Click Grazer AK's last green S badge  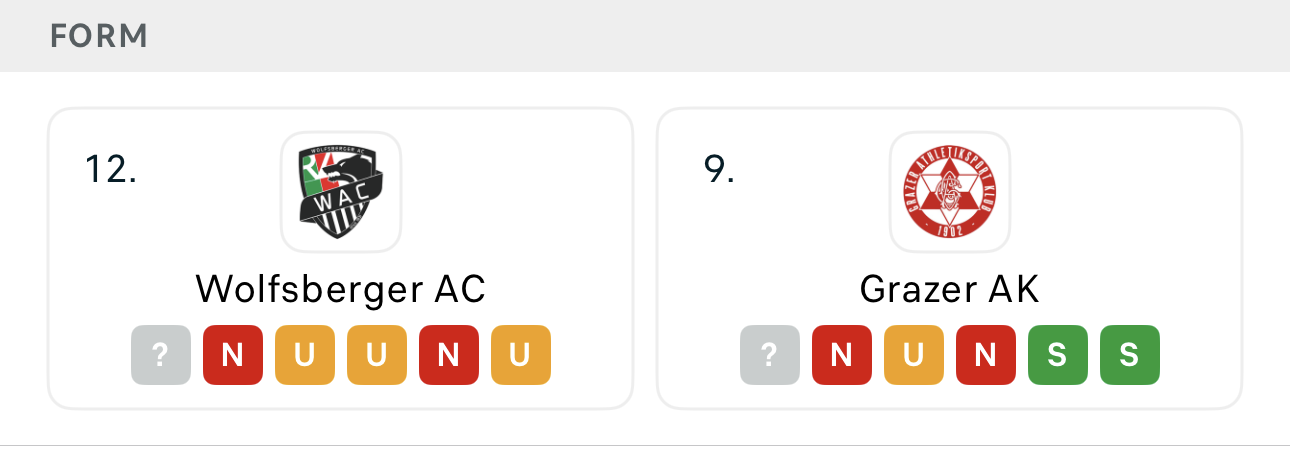pos(1130,355)
